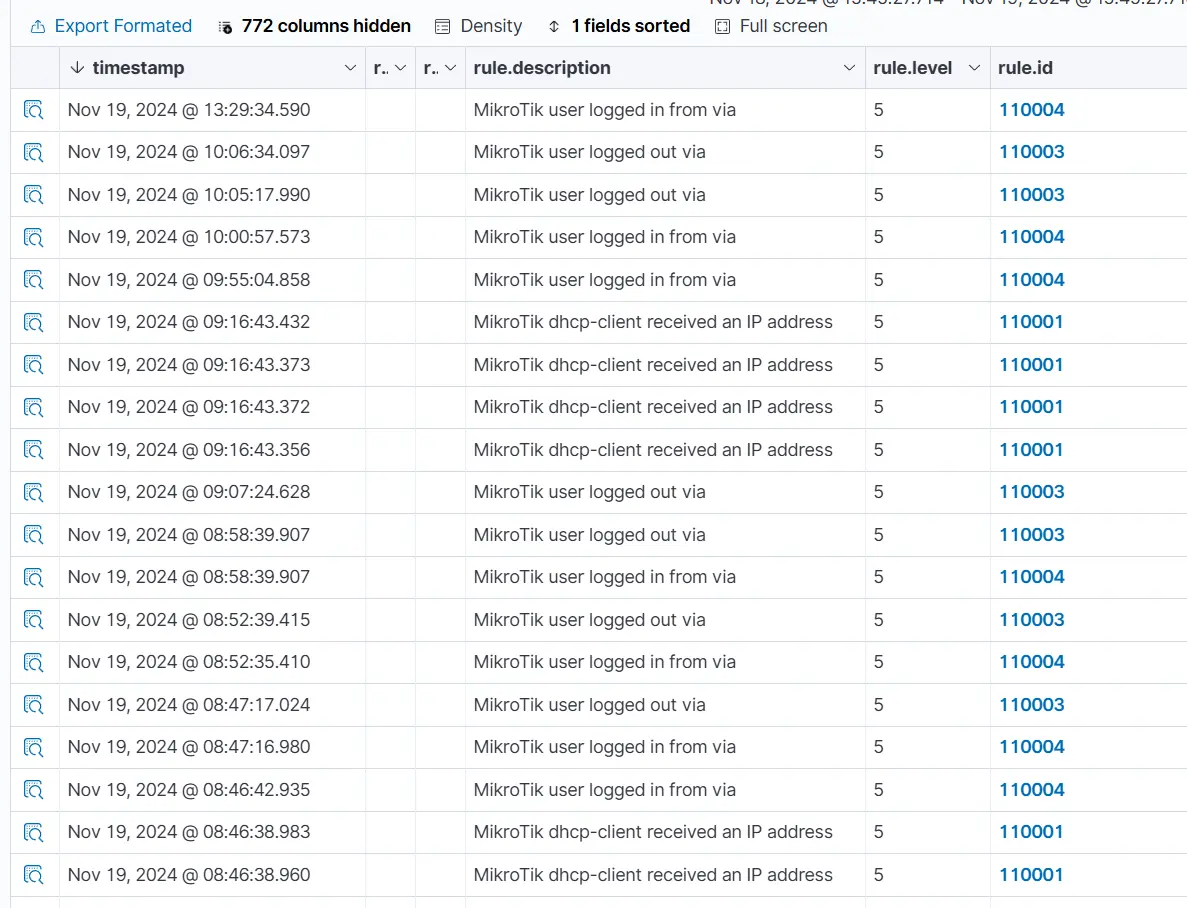
Task: Click the Export Formatted button
Action: 111,26
